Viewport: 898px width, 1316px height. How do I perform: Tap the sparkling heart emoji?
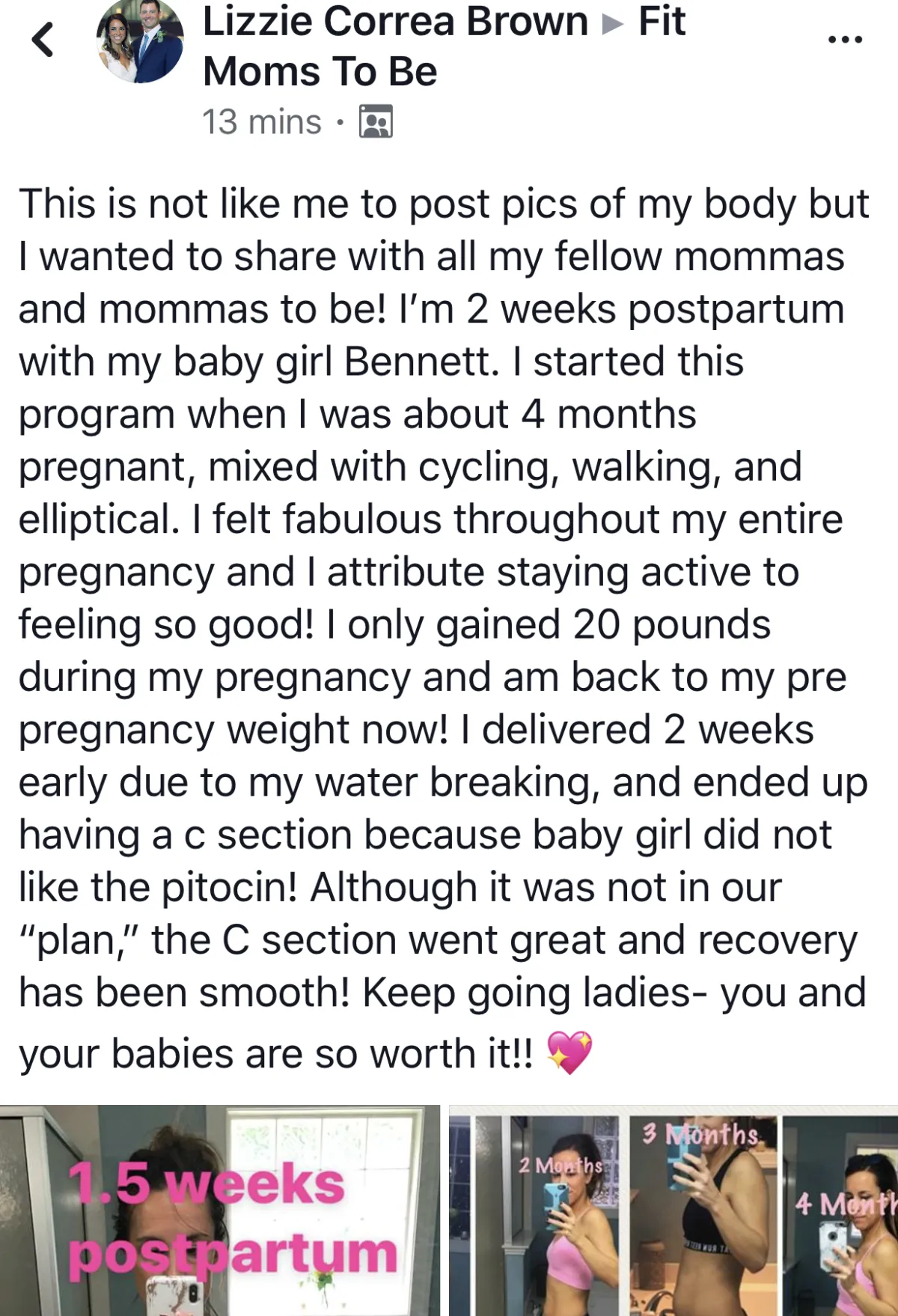(x=569, y=1052)
